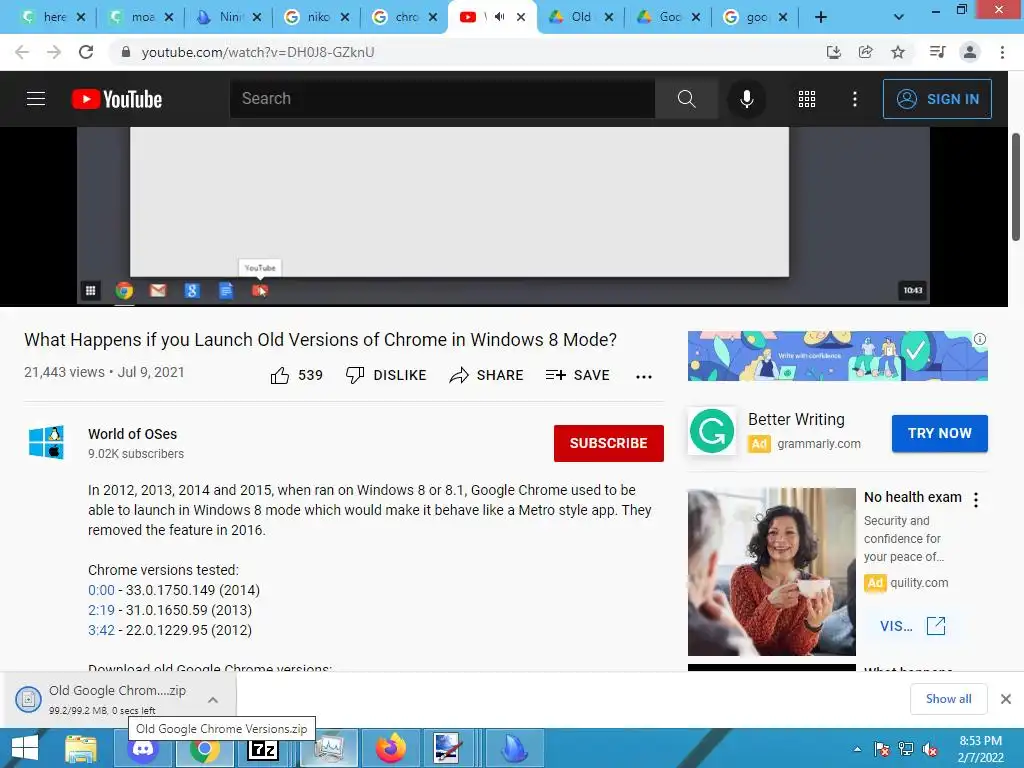The width and height of the screenshot is (1024, 768).
Task: Start voice search with the microphone
Action: point(746,99)
